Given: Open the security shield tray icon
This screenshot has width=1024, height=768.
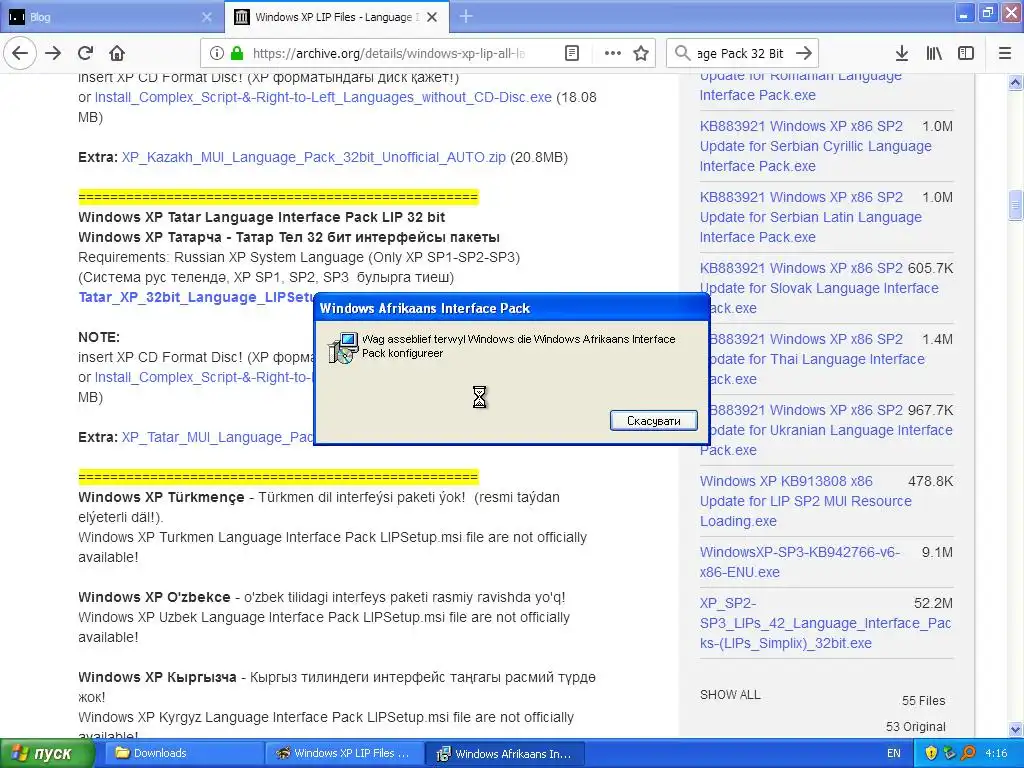Looking at the screenshot, I should (x=931, y=754).
